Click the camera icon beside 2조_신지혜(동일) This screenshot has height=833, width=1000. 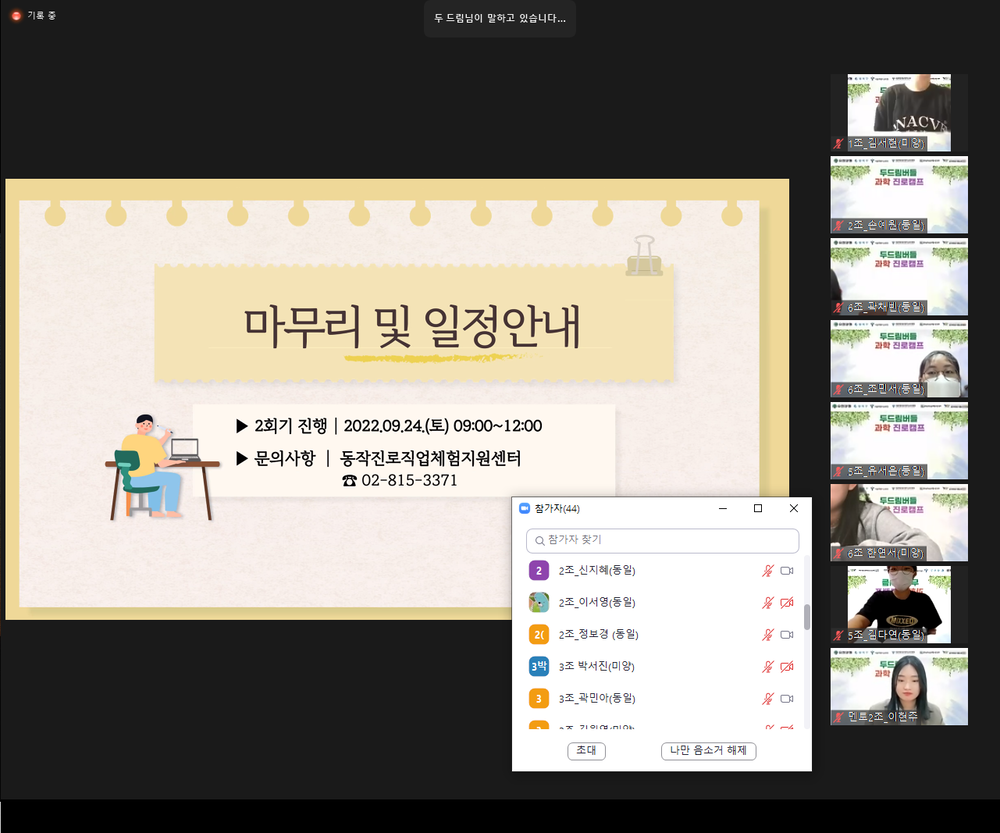787,571
